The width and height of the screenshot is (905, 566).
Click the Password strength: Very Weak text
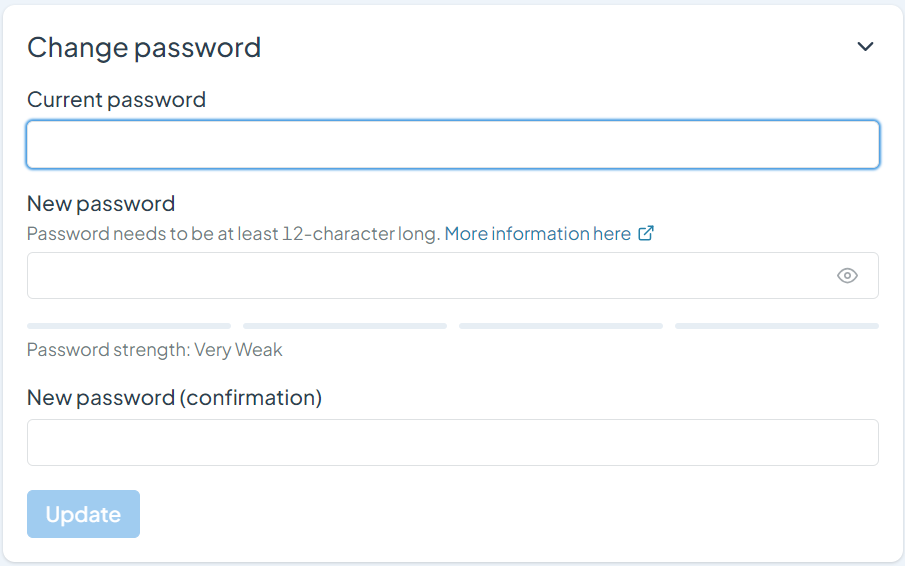[x=155, y=350]
